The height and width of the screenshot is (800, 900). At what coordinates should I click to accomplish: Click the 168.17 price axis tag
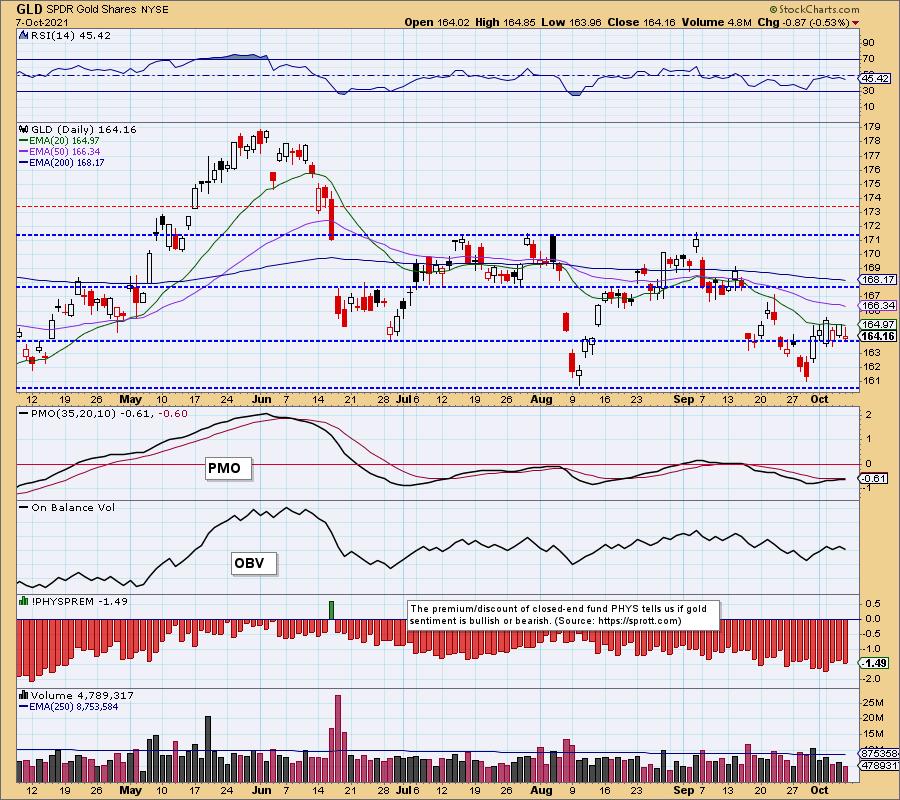click(x=878, y=279)
